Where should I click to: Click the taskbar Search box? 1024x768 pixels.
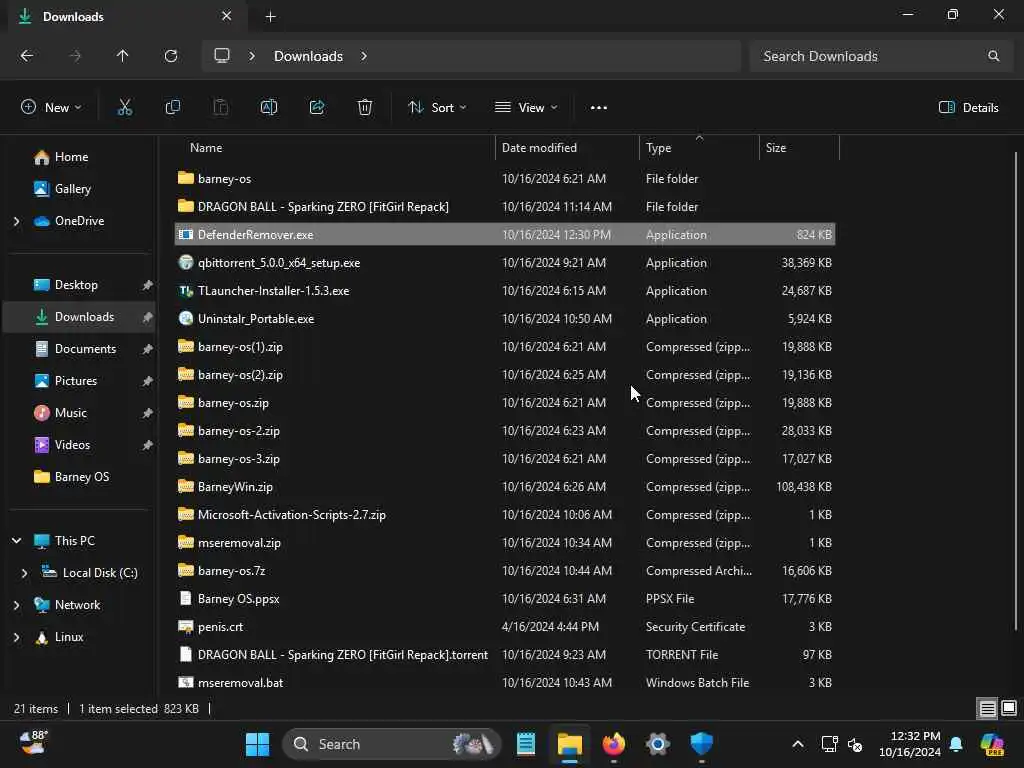[392, 744]
